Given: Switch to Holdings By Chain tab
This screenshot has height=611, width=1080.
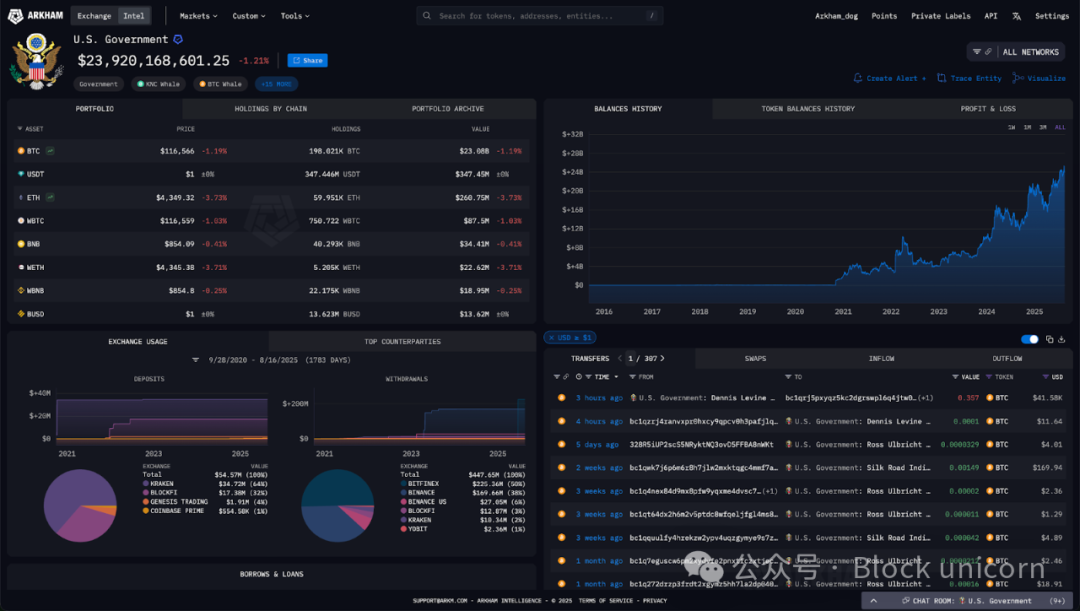Looking at the screenshot, I should coord(270,109).
